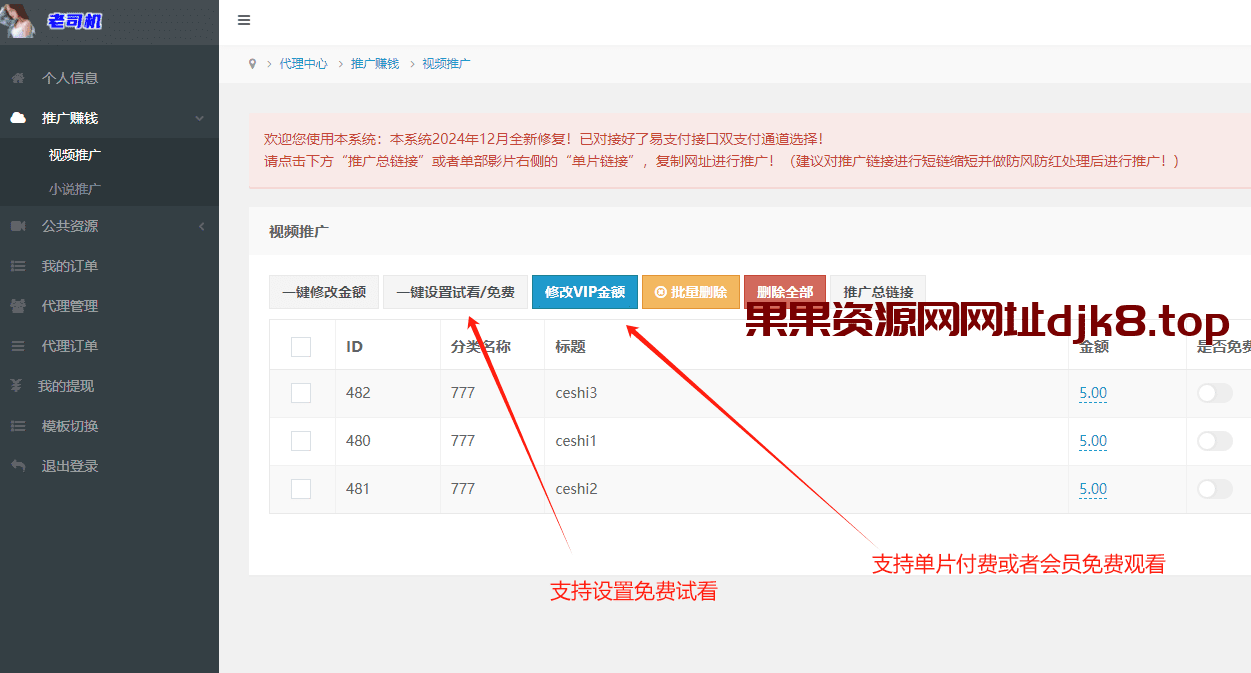1251x673 pixels.
Task: Click the location pin in the breadcrumb bar
Action: click(252, 62)
